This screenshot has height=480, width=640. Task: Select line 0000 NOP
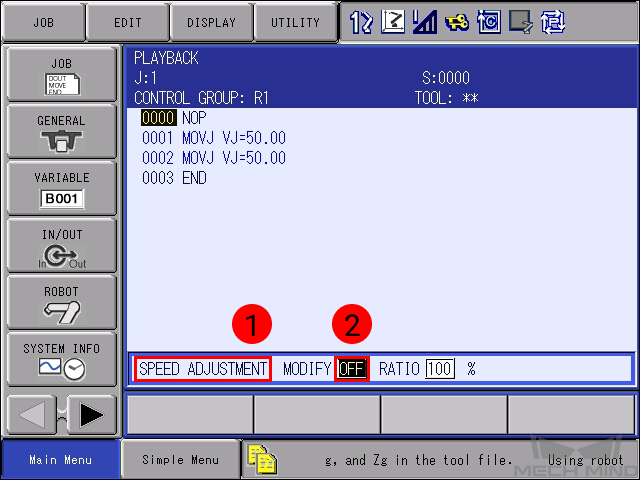click(x=174, y=118)
